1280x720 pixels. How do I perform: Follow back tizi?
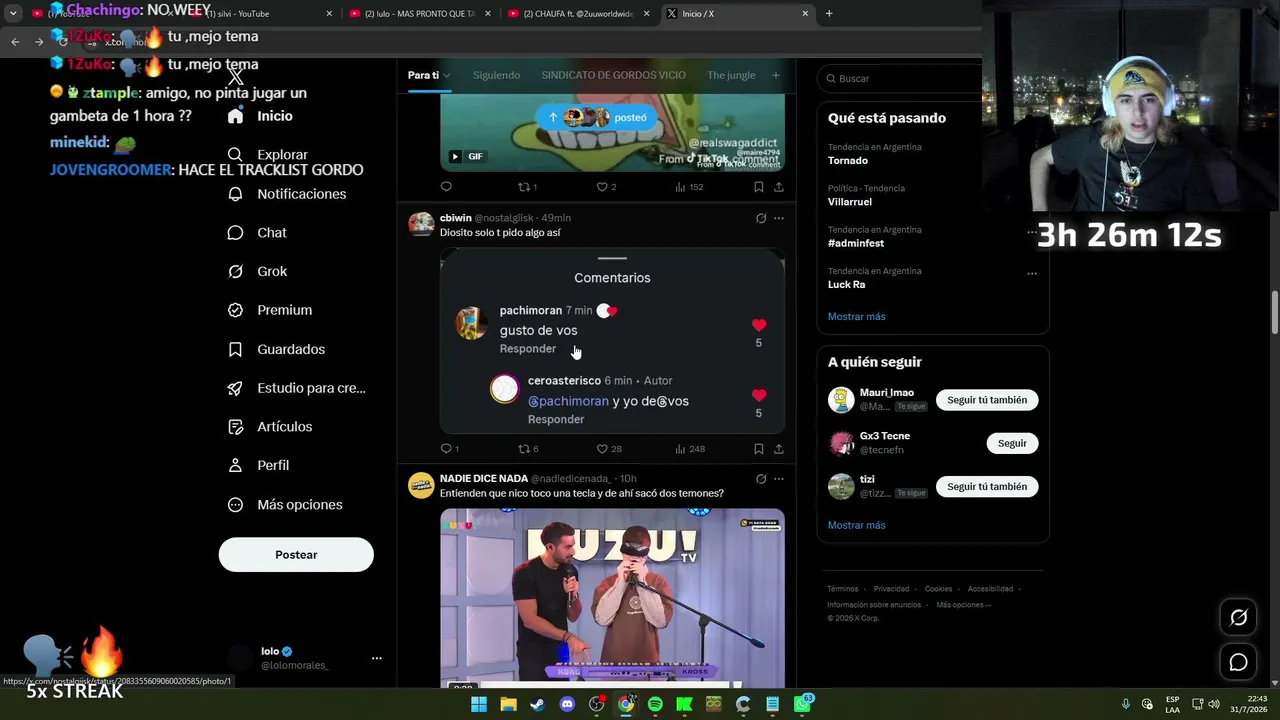click(987, 487)
